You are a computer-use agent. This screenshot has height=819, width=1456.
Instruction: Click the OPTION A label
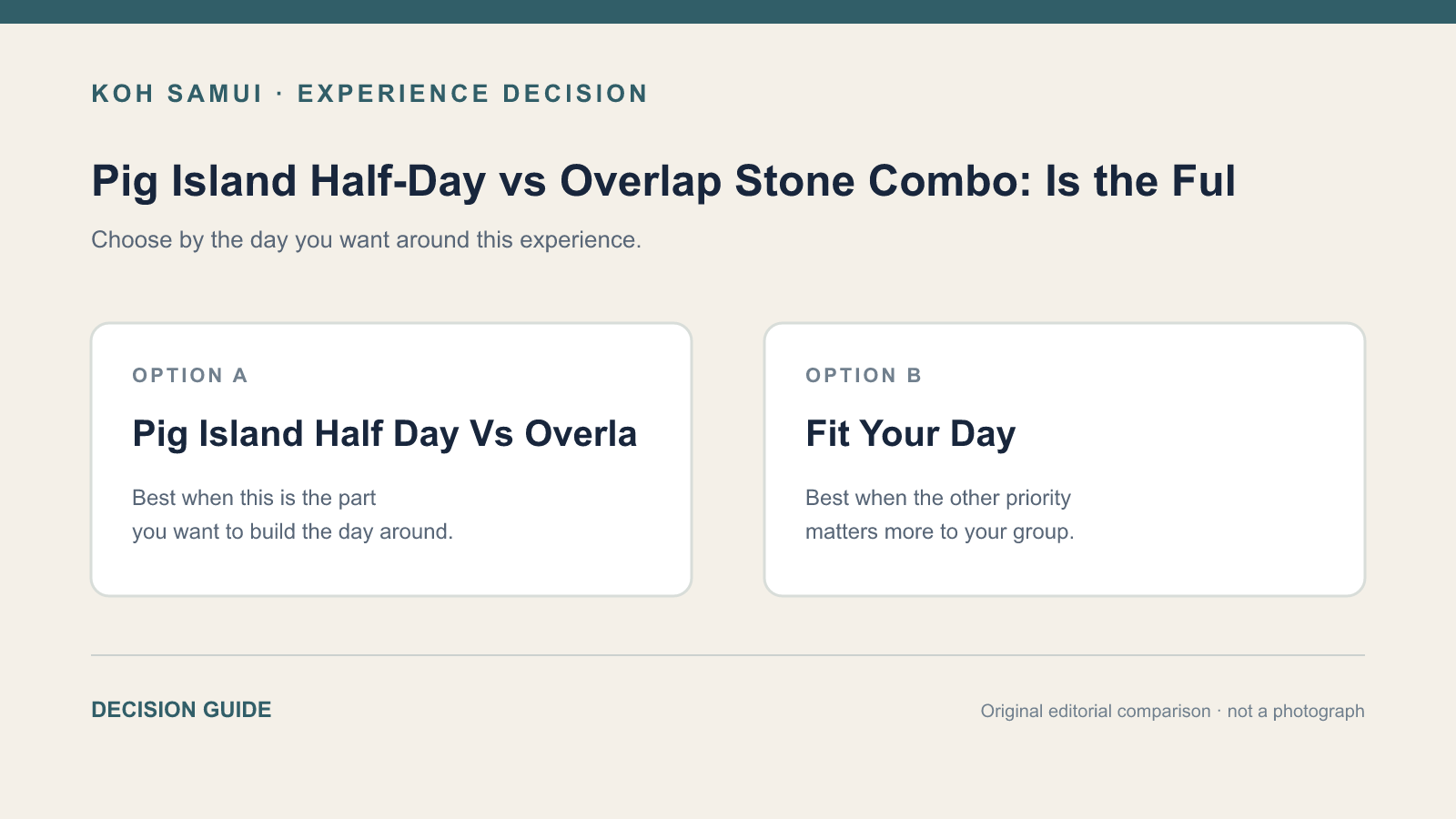tap(189, 376)
